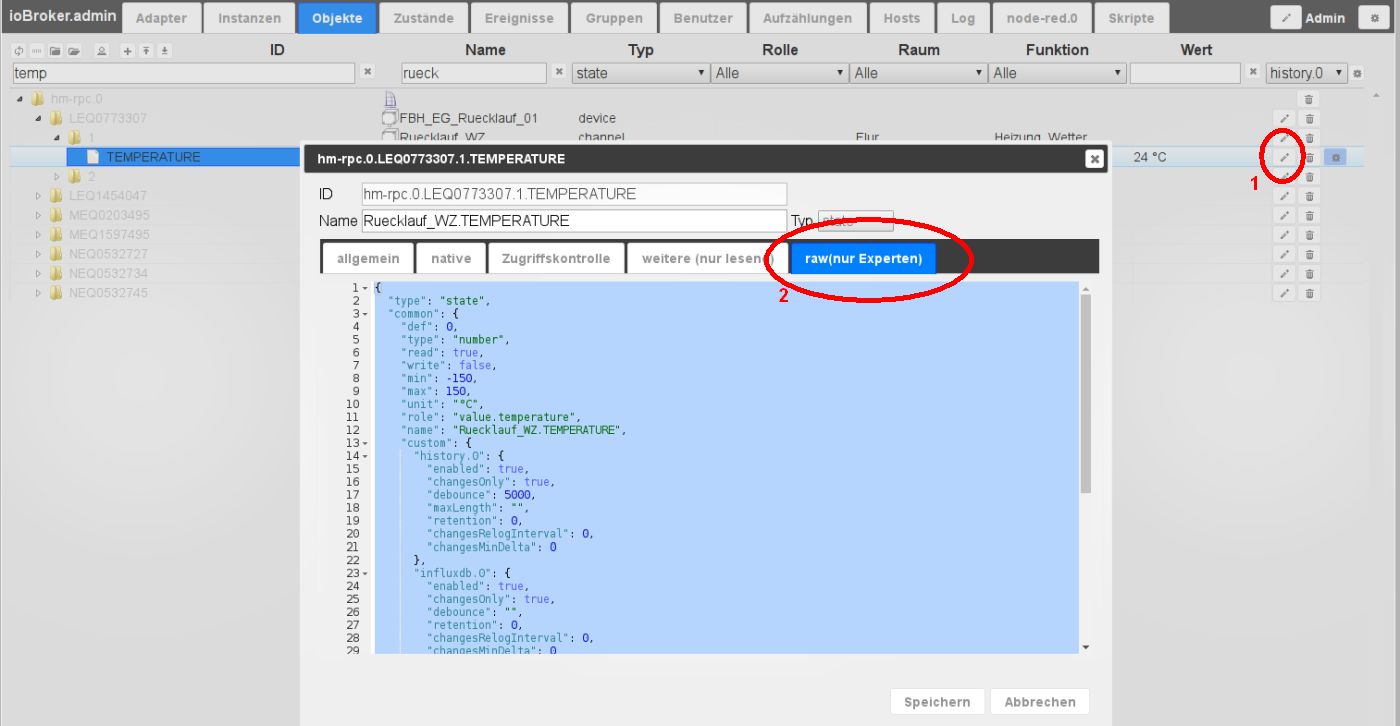This screenshot has width=1400, height=726.
Task: Delete the MEQ1597495 object
Action: click(1309, 235)
